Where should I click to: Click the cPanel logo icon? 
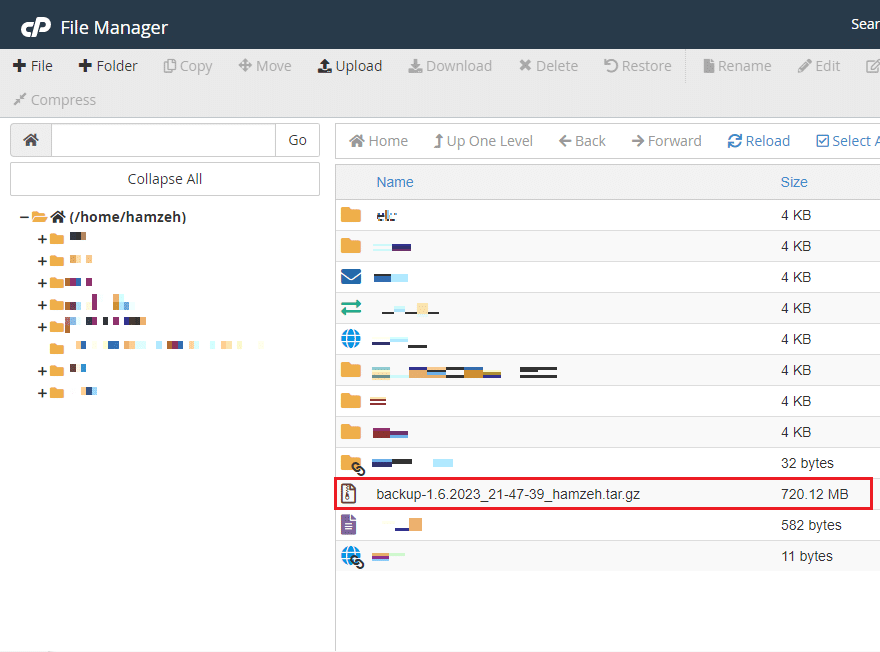pos(36,27)
